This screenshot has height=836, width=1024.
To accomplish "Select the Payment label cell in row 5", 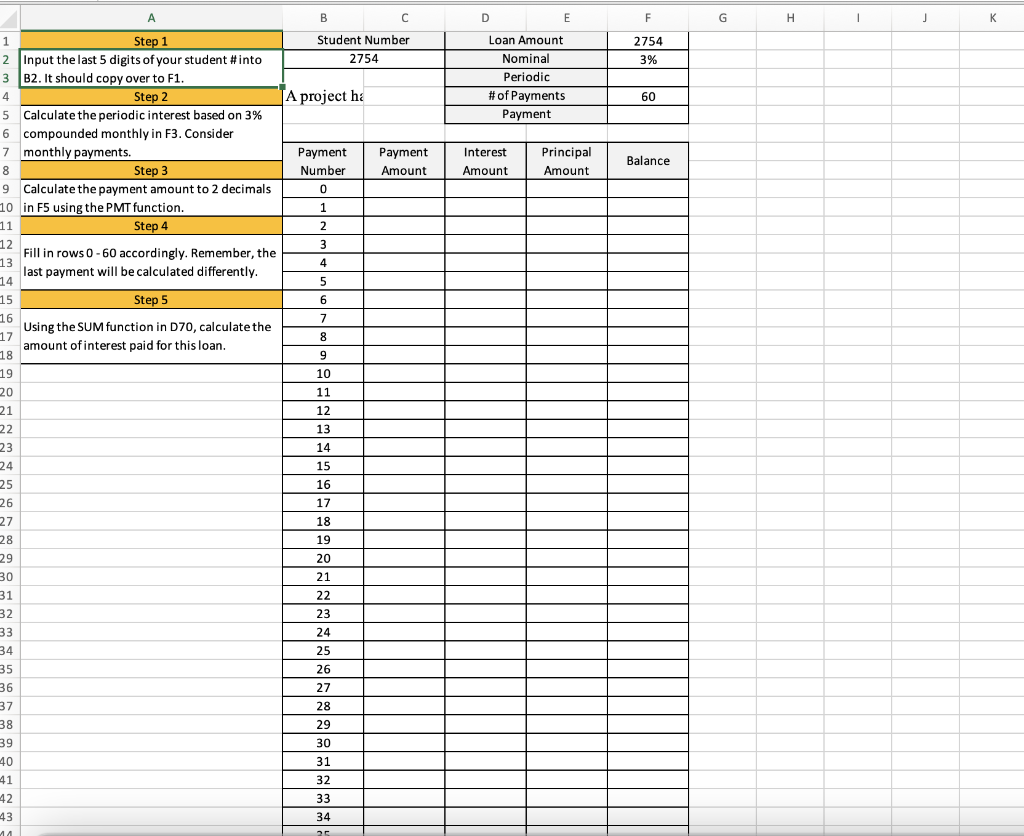I will [x=526, y=114].
